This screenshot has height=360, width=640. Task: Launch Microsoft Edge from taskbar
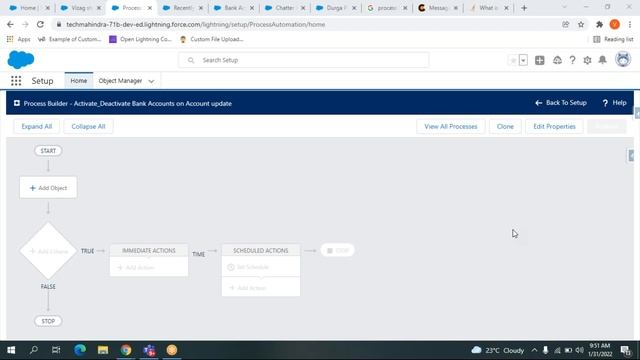[80, 350]
